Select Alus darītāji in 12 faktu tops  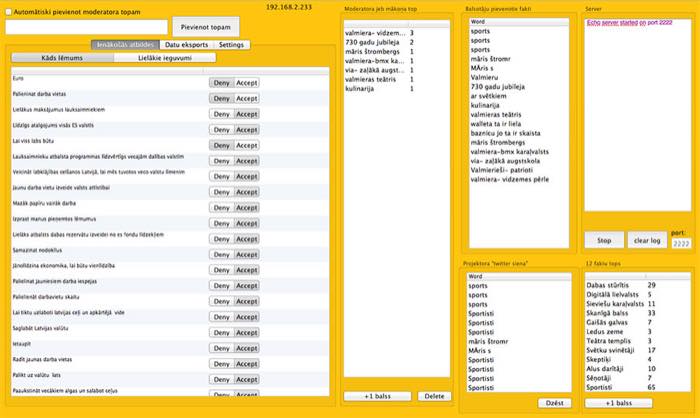(x=638, y=369)
